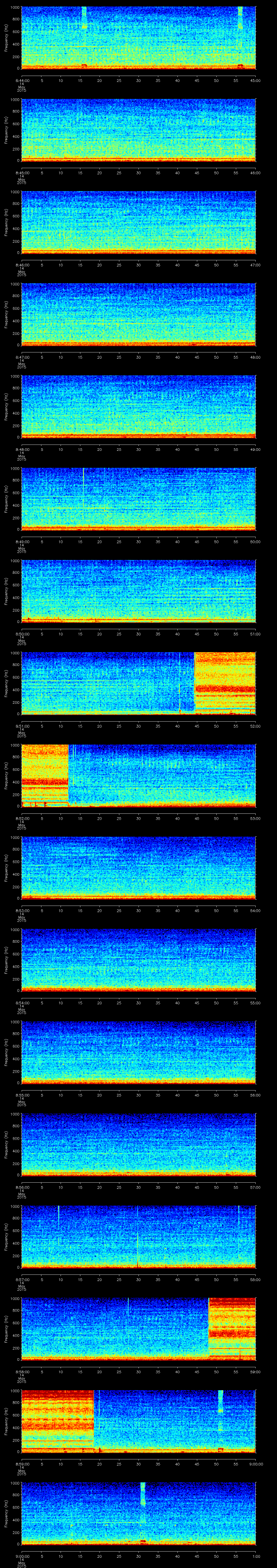Click the spectrogram panel starting at 8:55:00

click(139, 1052)
